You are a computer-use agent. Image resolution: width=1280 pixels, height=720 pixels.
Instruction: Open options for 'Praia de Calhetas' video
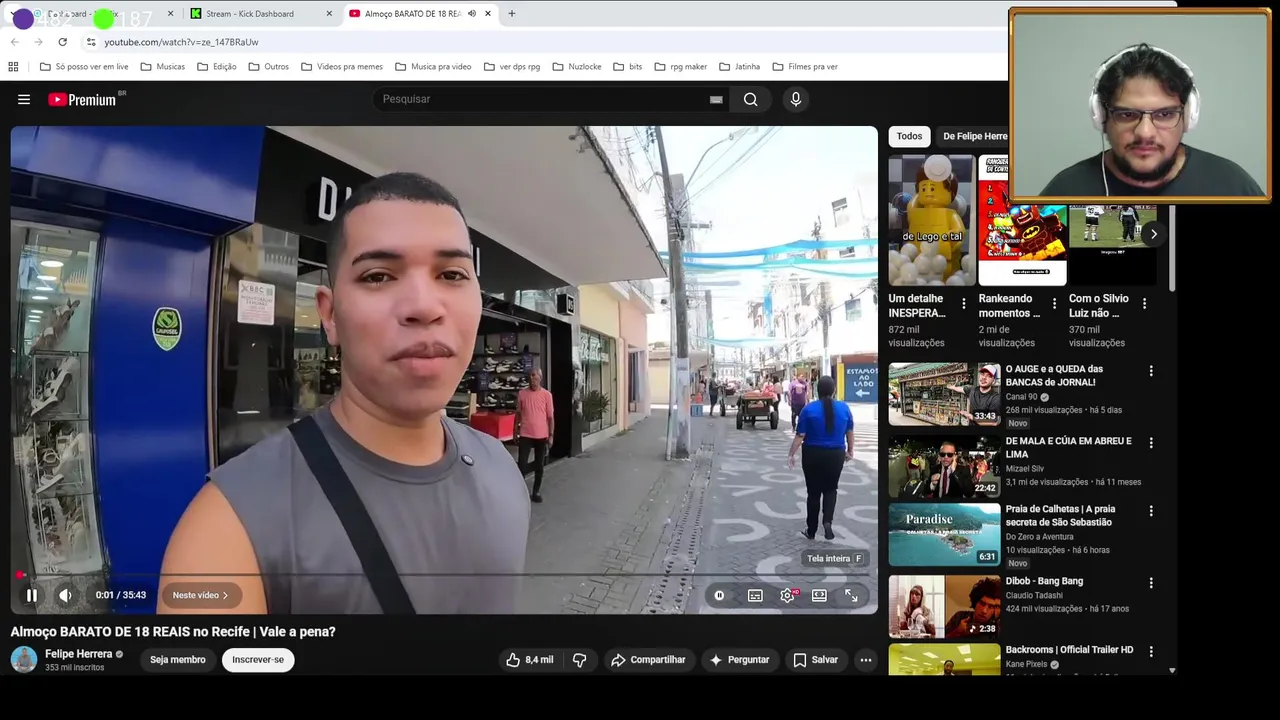[1151, 511]
